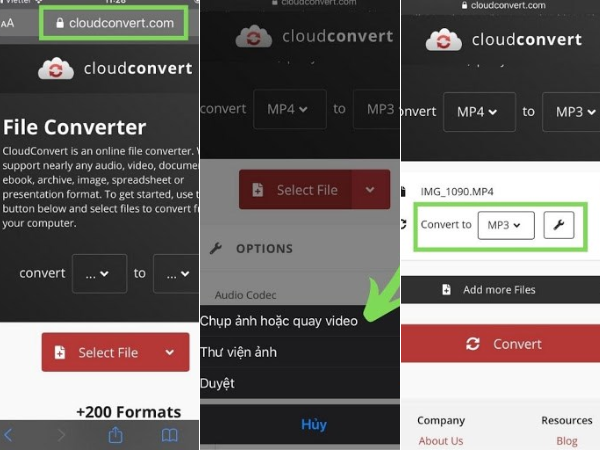Click the wrench settings button beside Convert to MP3

click(x=558, y=226)
